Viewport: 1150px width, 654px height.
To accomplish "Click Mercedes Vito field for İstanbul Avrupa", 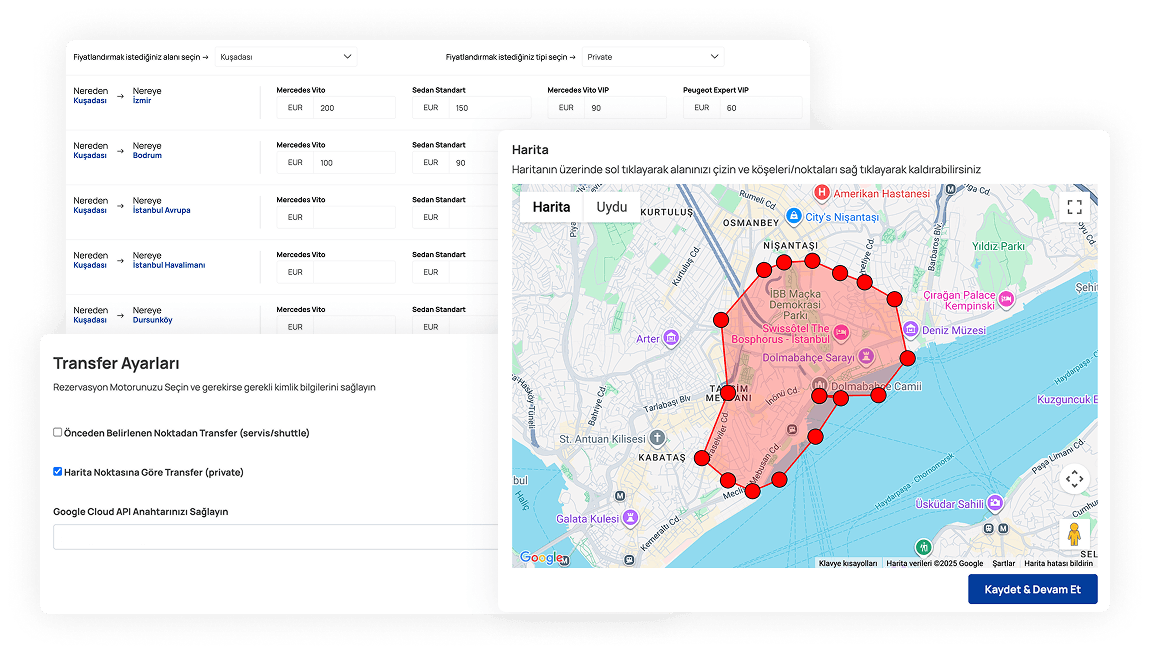I will click(354, 217).
